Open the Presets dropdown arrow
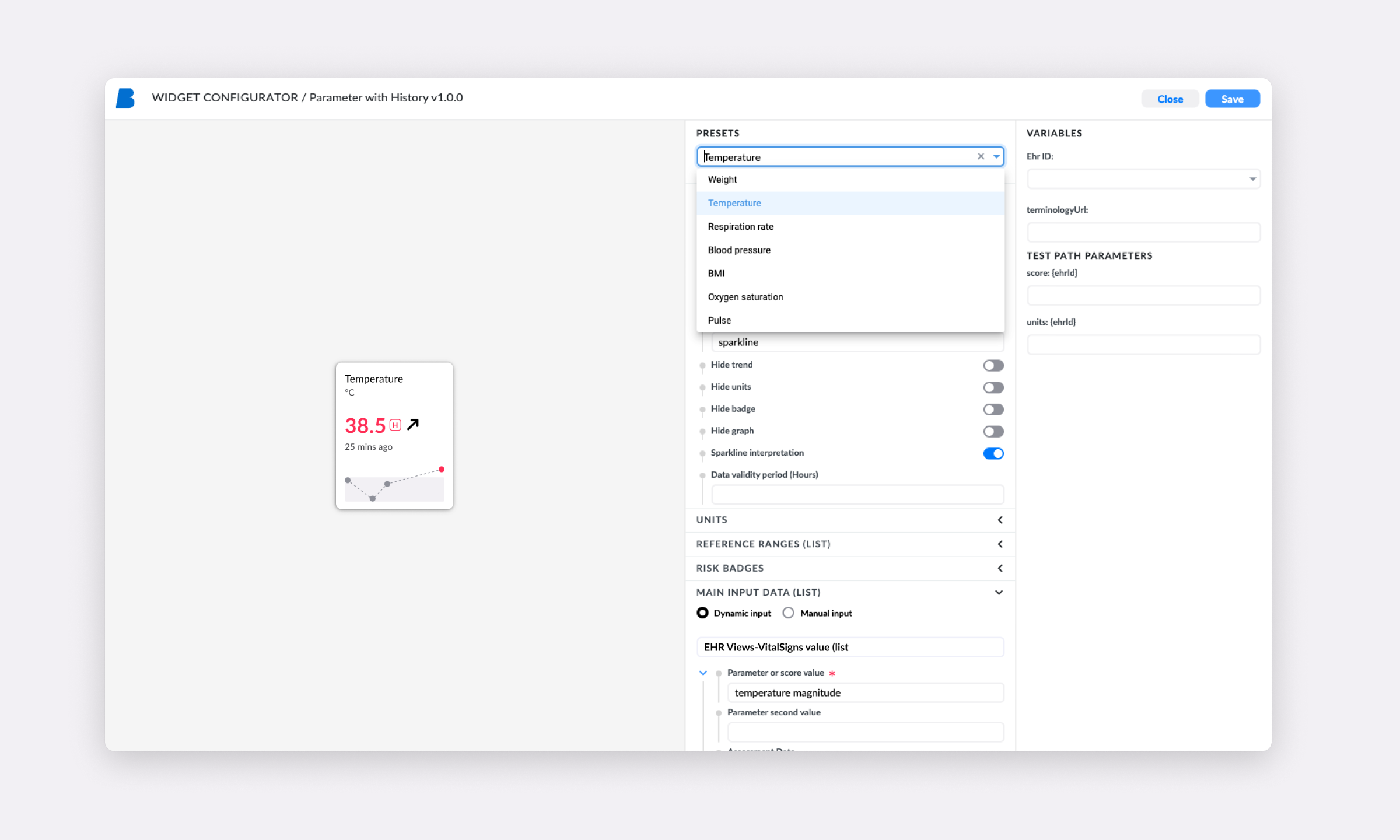 point(996,156)
